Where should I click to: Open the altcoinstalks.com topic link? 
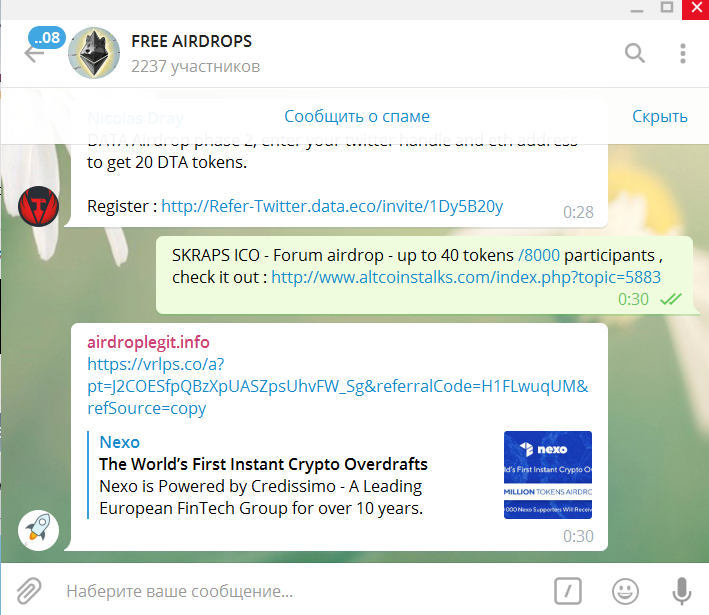coord(466,277)
